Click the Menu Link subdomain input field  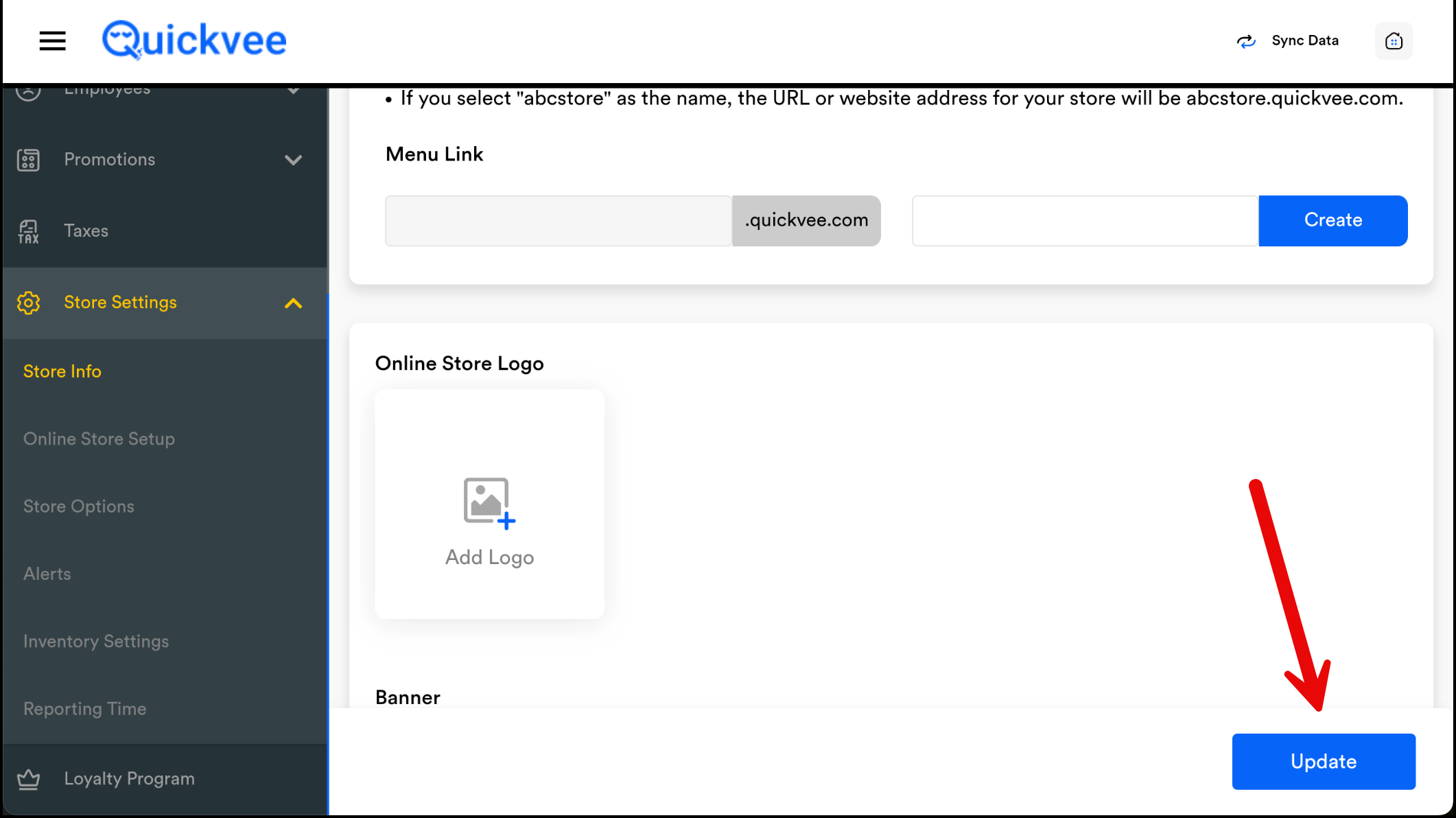tap(558, 221)
